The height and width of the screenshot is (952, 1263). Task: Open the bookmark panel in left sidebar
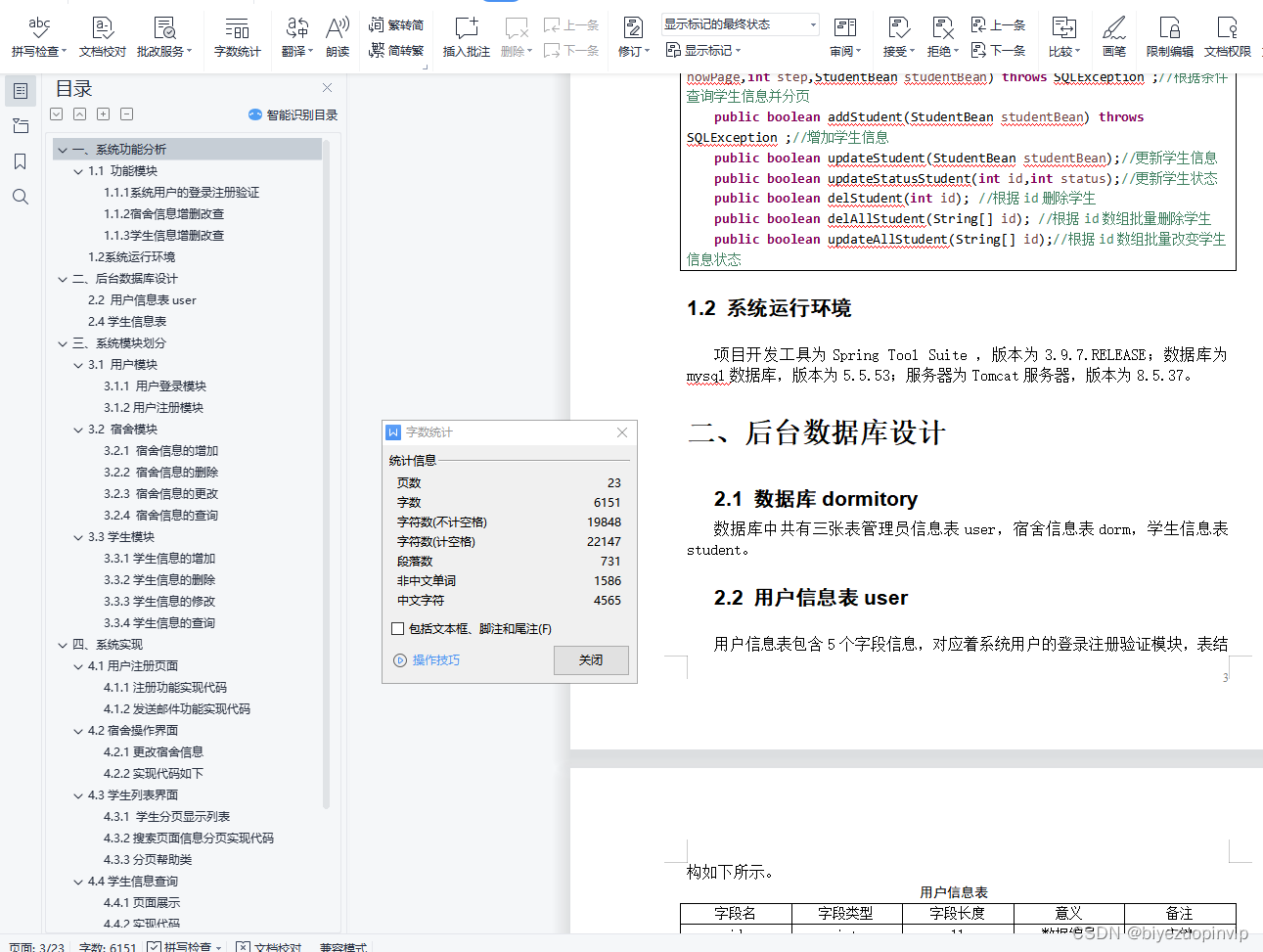pyautogui.click(x=20, y=161)
